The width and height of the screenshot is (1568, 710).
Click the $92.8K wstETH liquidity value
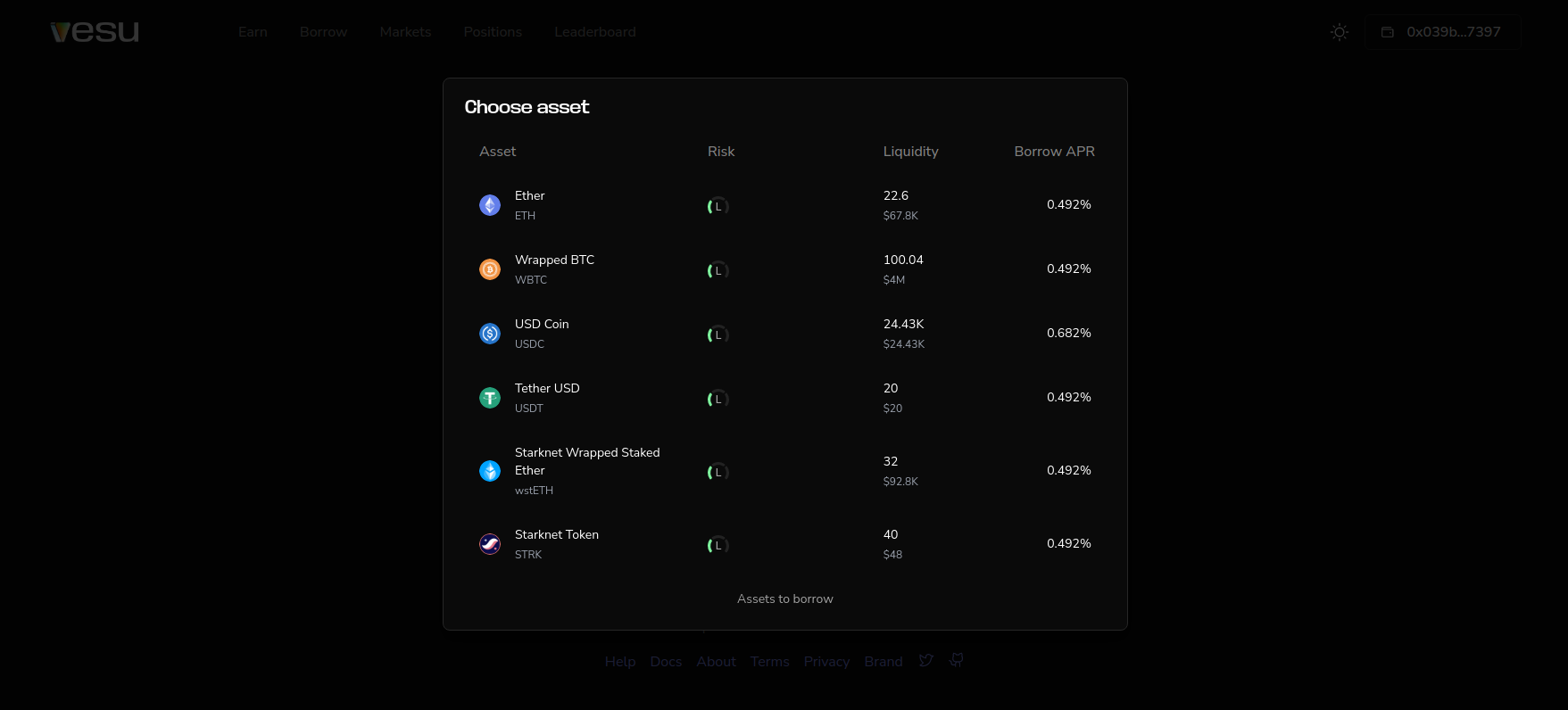point(900,482)
